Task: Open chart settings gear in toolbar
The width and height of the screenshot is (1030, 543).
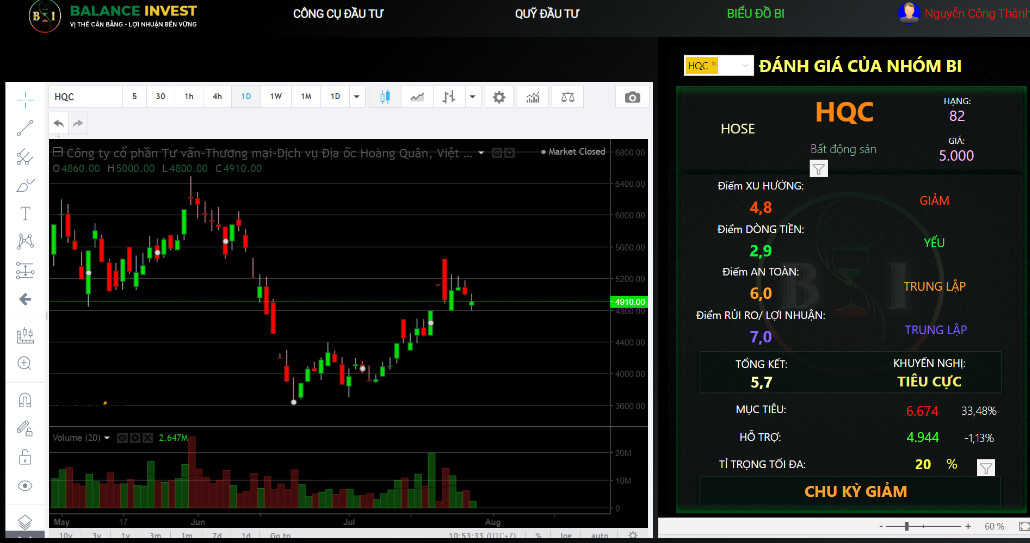Action: click(x=499, y=97)
